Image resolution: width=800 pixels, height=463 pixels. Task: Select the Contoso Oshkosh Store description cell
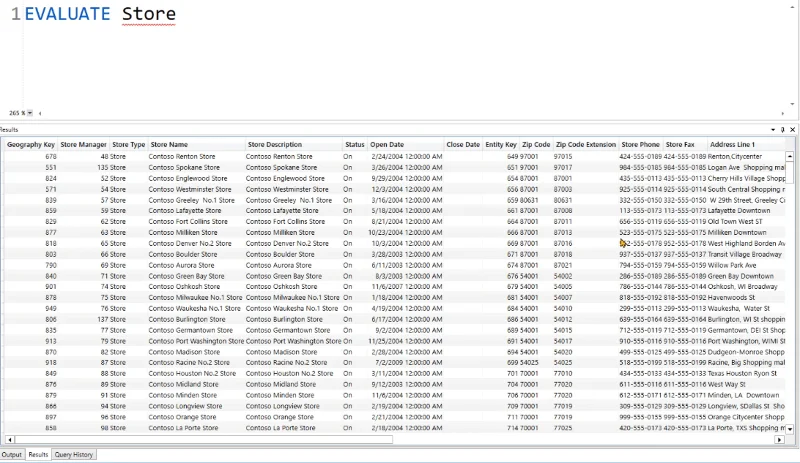click(293, 287)
